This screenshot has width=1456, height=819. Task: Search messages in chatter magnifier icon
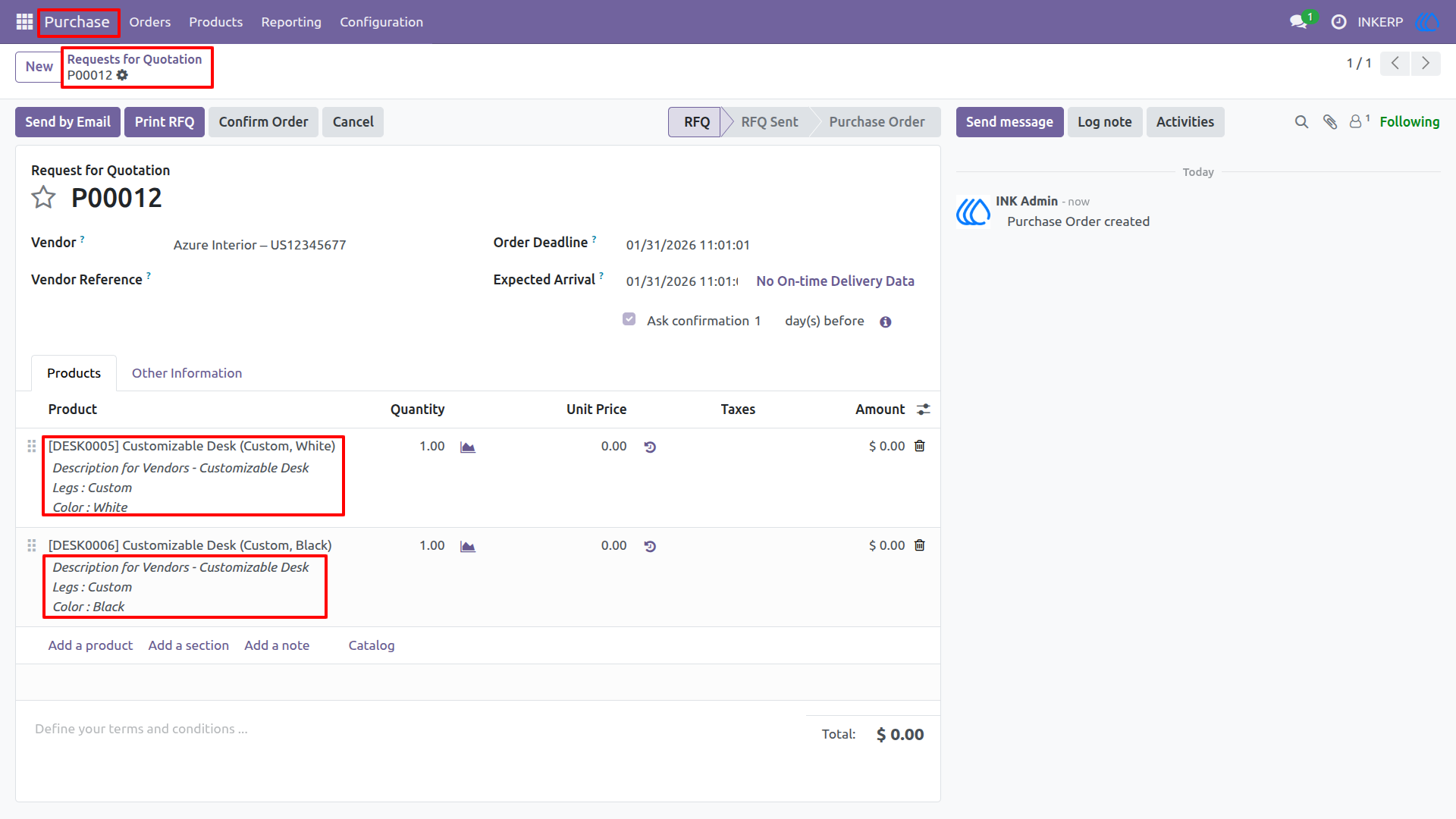click(1301, 122)
